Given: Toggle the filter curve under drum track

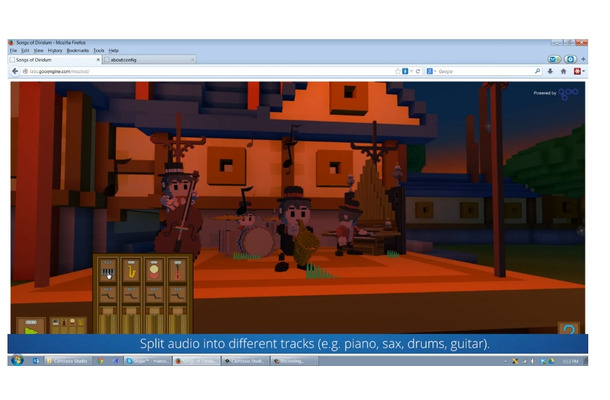Looking at the screenshot, I should click(154, 295).
